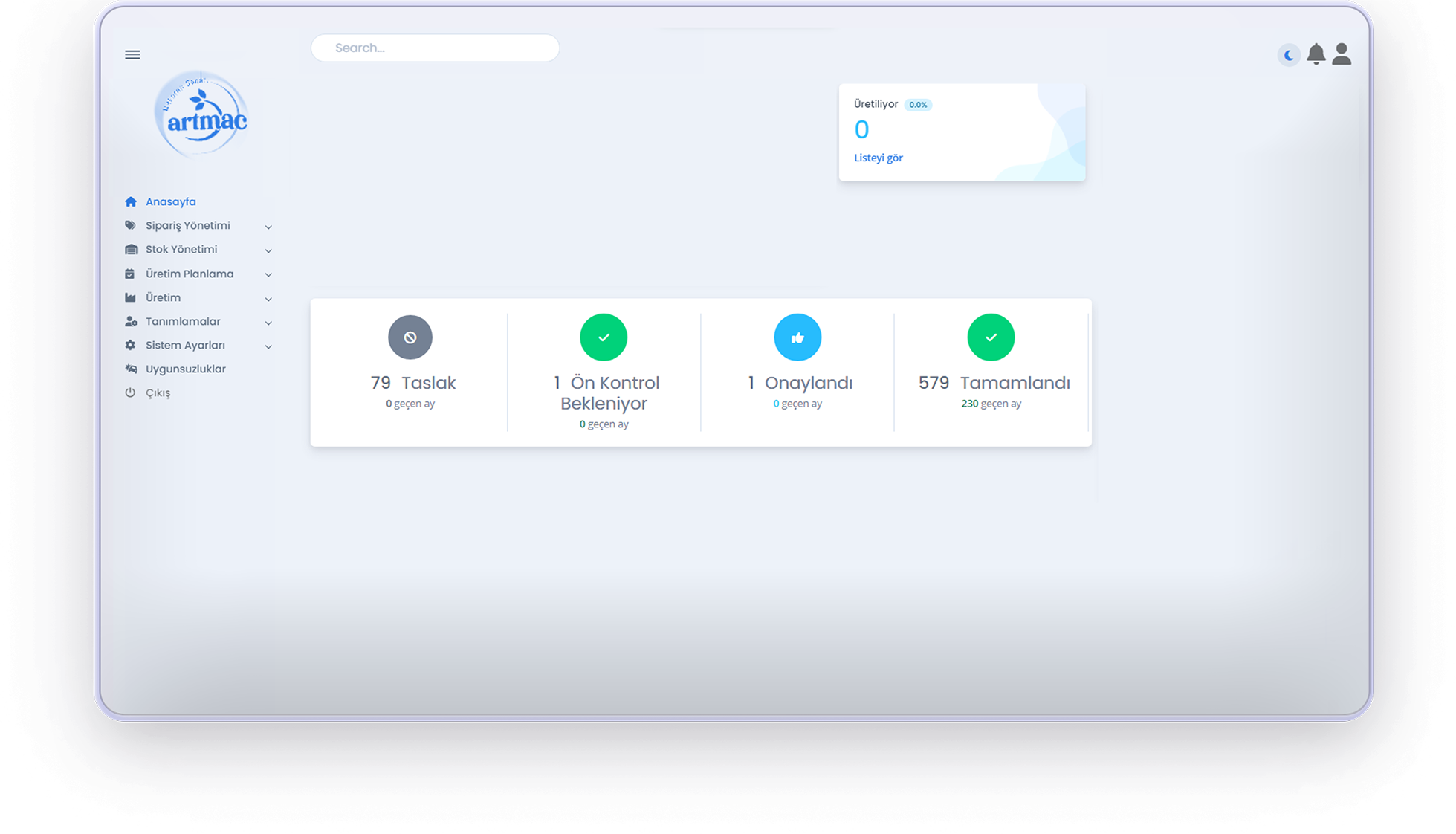Viewport: 1456px width, 834px height.
Task: Log out via Çıkış
Action: 158,393
